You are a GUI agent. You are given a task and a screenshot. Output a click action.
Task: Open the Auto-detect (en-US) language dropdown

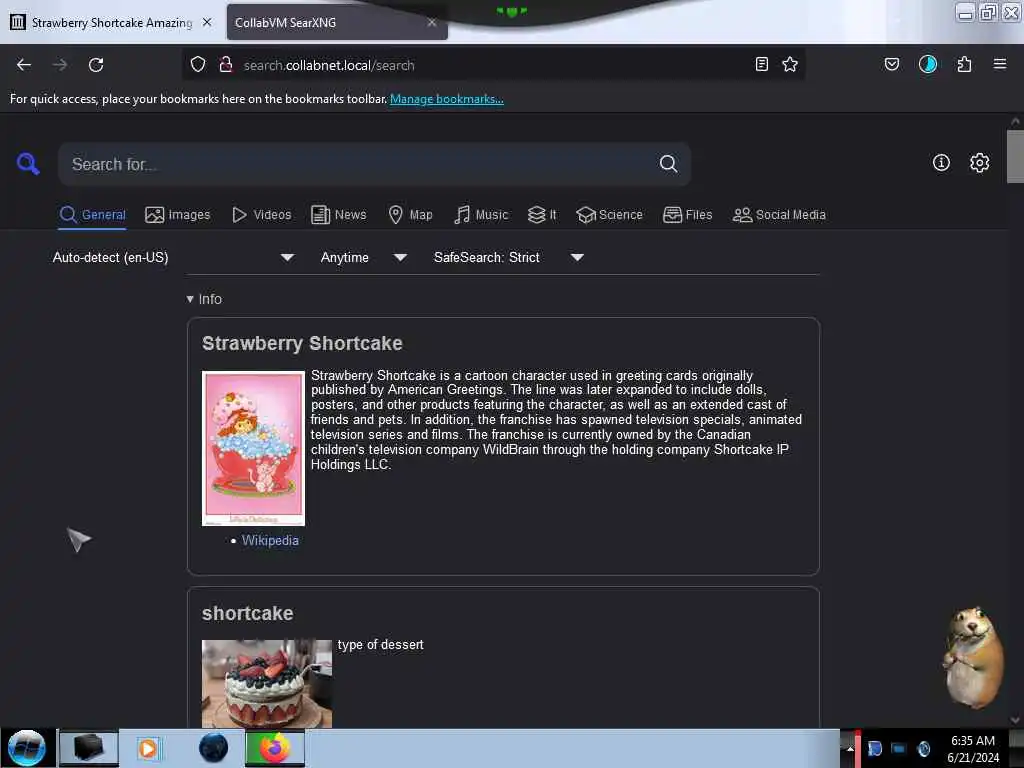[x=173, y=257]
